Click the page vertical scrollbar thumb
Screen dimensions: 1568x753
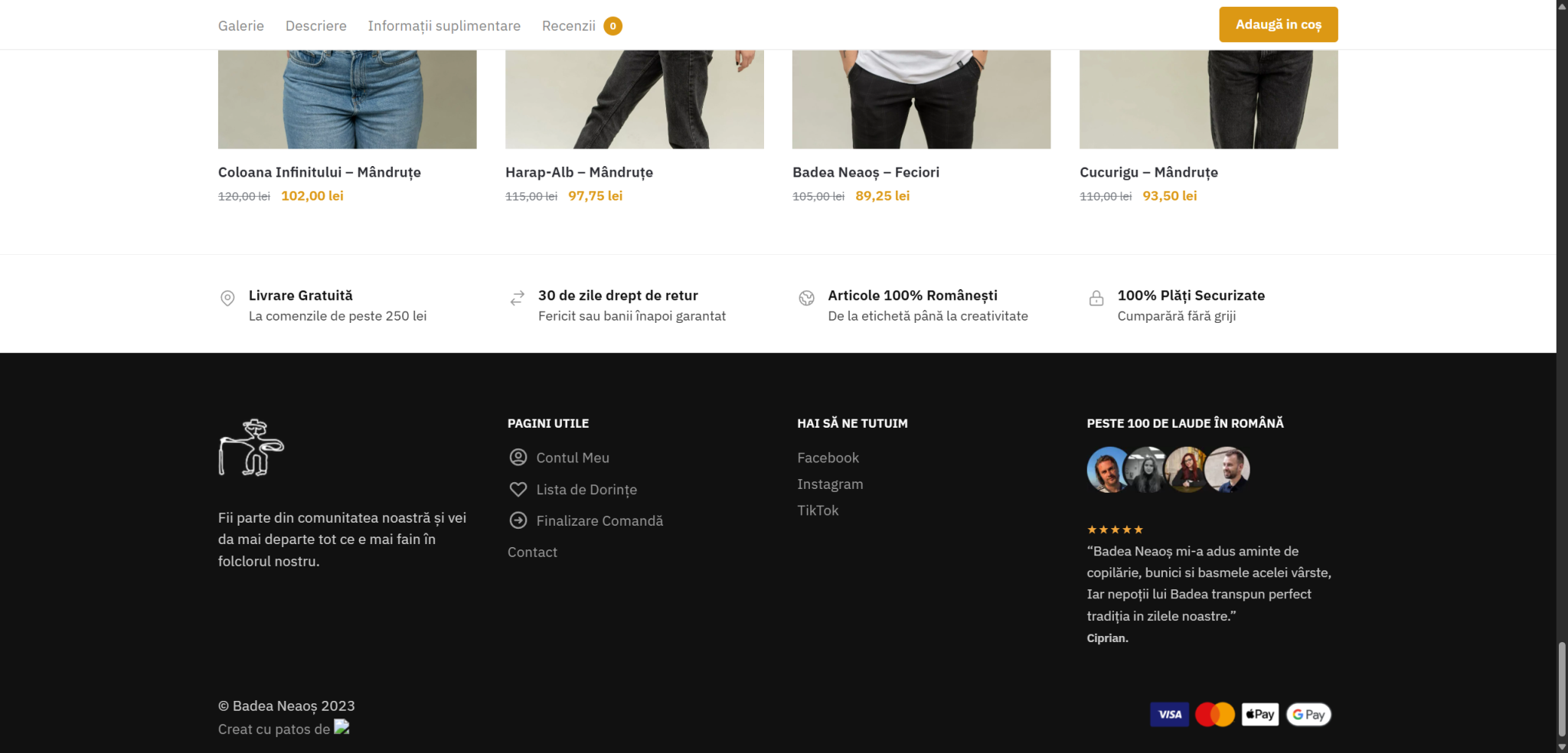[x=1562, y=689]
